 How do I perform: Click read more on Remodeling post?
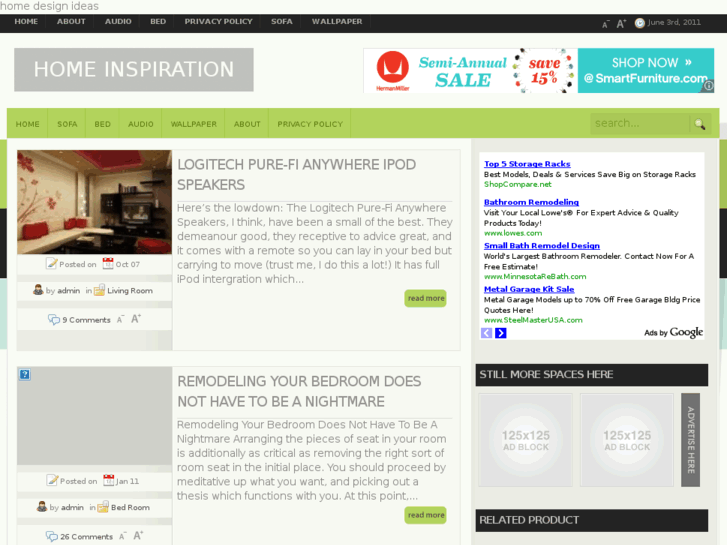click(x=426, y=515)
